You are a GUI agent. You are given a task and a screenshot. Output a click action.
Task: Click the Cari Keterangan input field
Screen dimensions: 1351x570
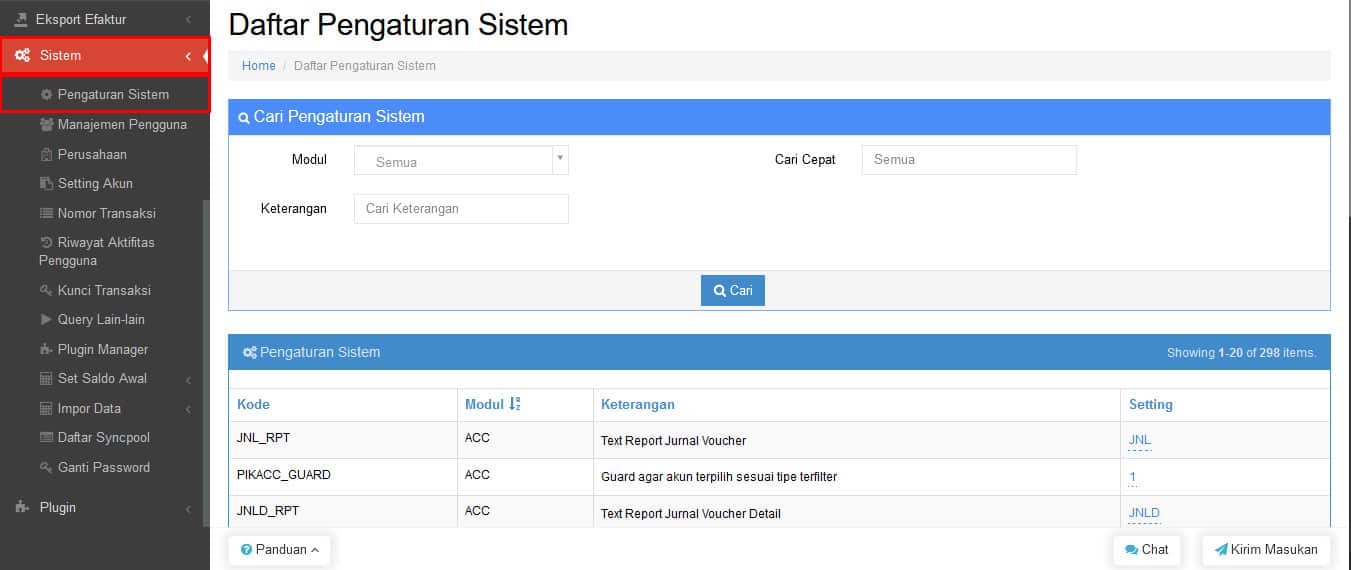[461, 208]
